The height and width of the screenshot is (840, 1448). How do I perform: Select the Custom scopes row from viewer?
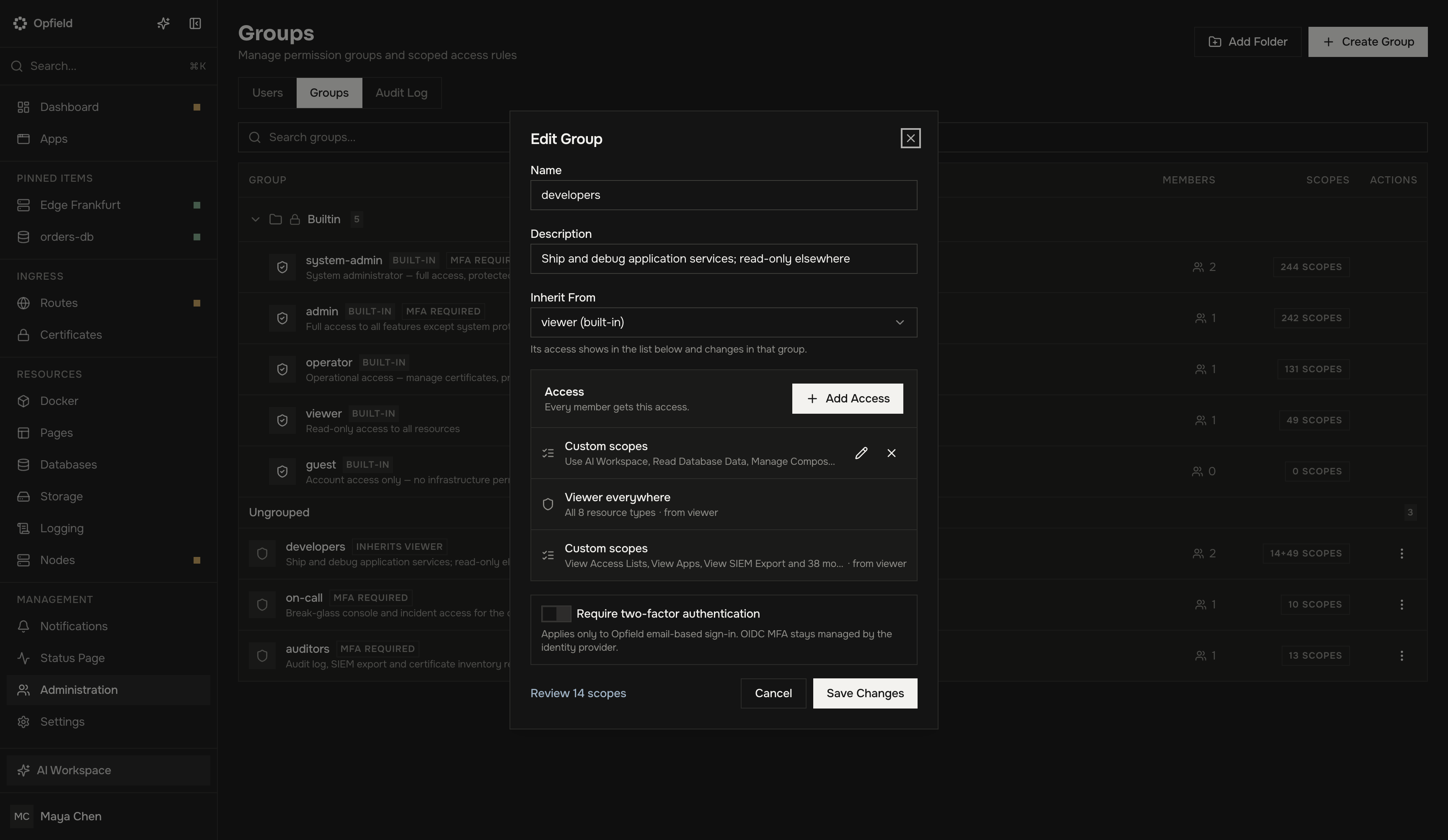coord(724,555)
